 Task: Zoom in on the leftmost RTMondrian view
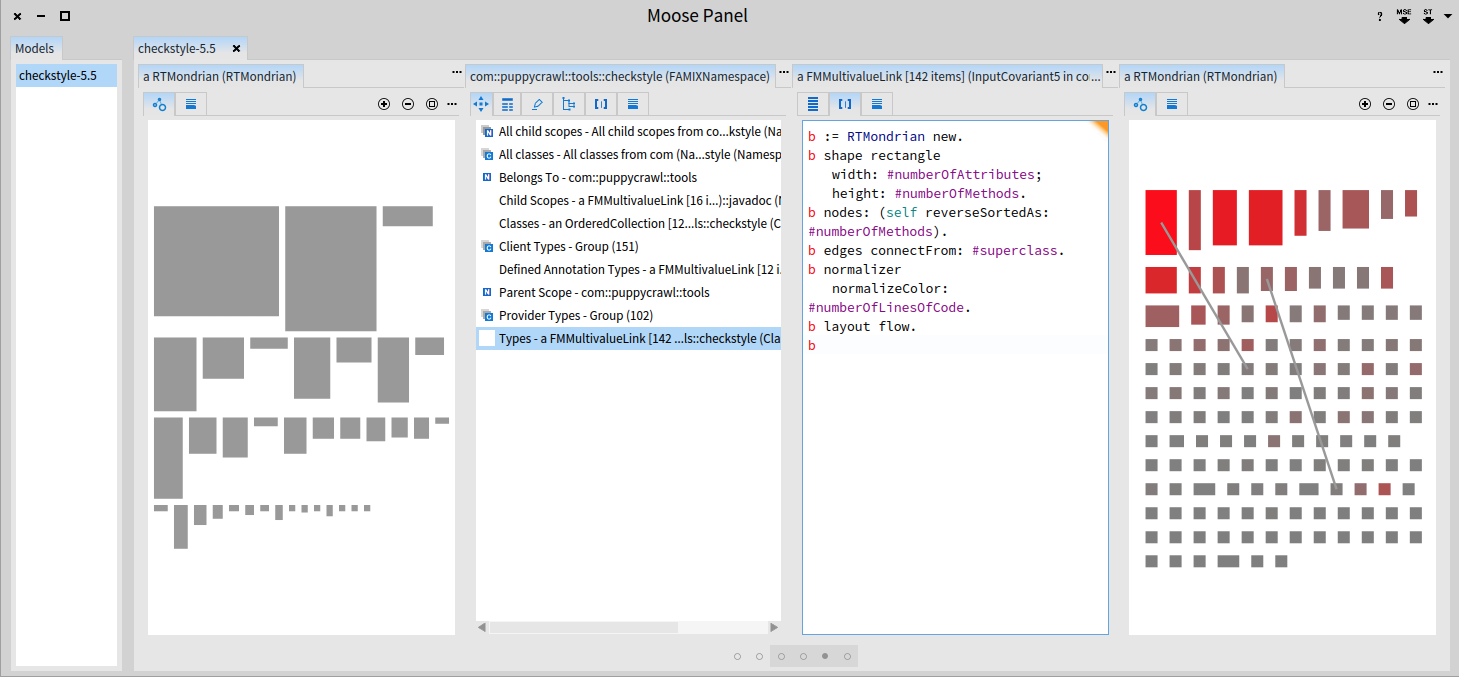pos(384,104)
